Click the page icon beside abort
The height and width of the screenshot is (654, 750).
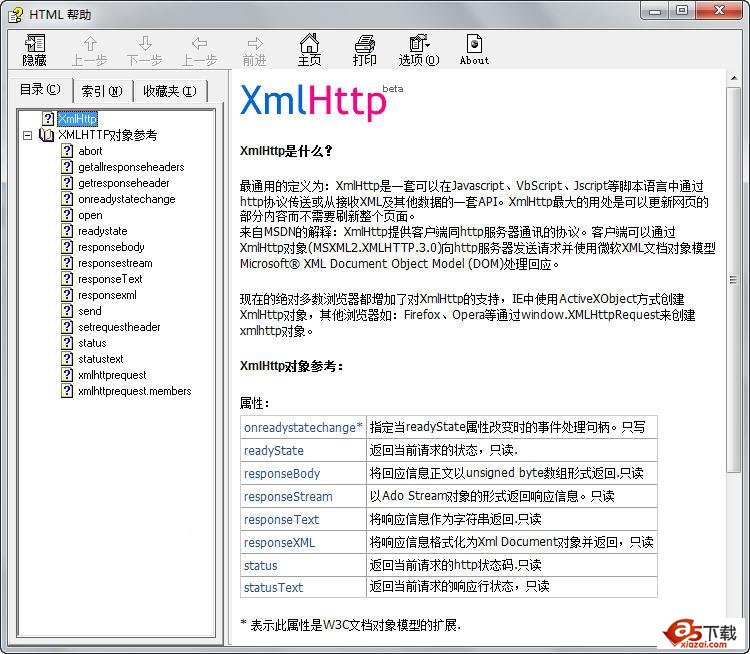[x=67, y=151]
